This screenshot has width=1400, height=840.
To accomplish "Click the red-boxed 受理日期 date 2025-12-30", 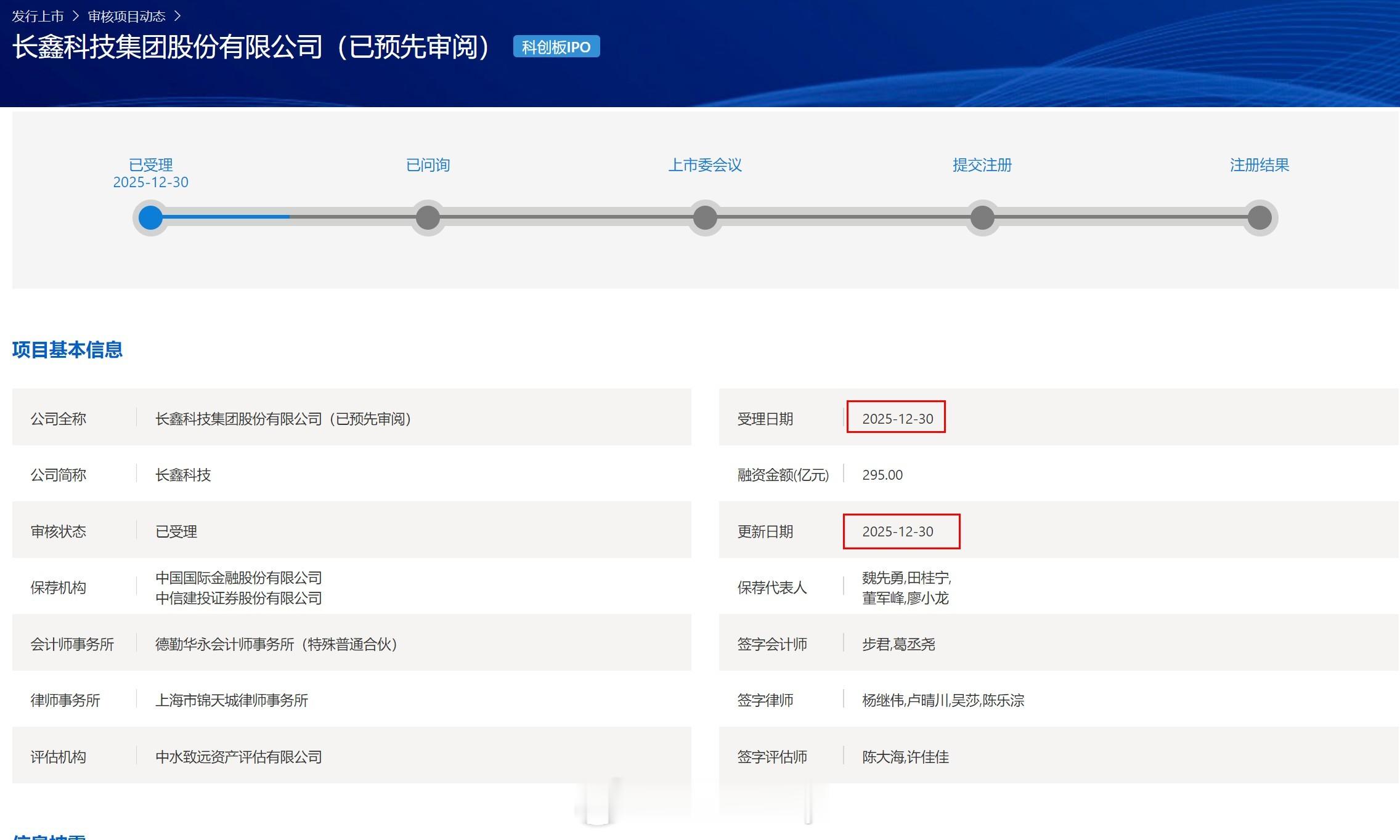I will (x=895, y=417).
